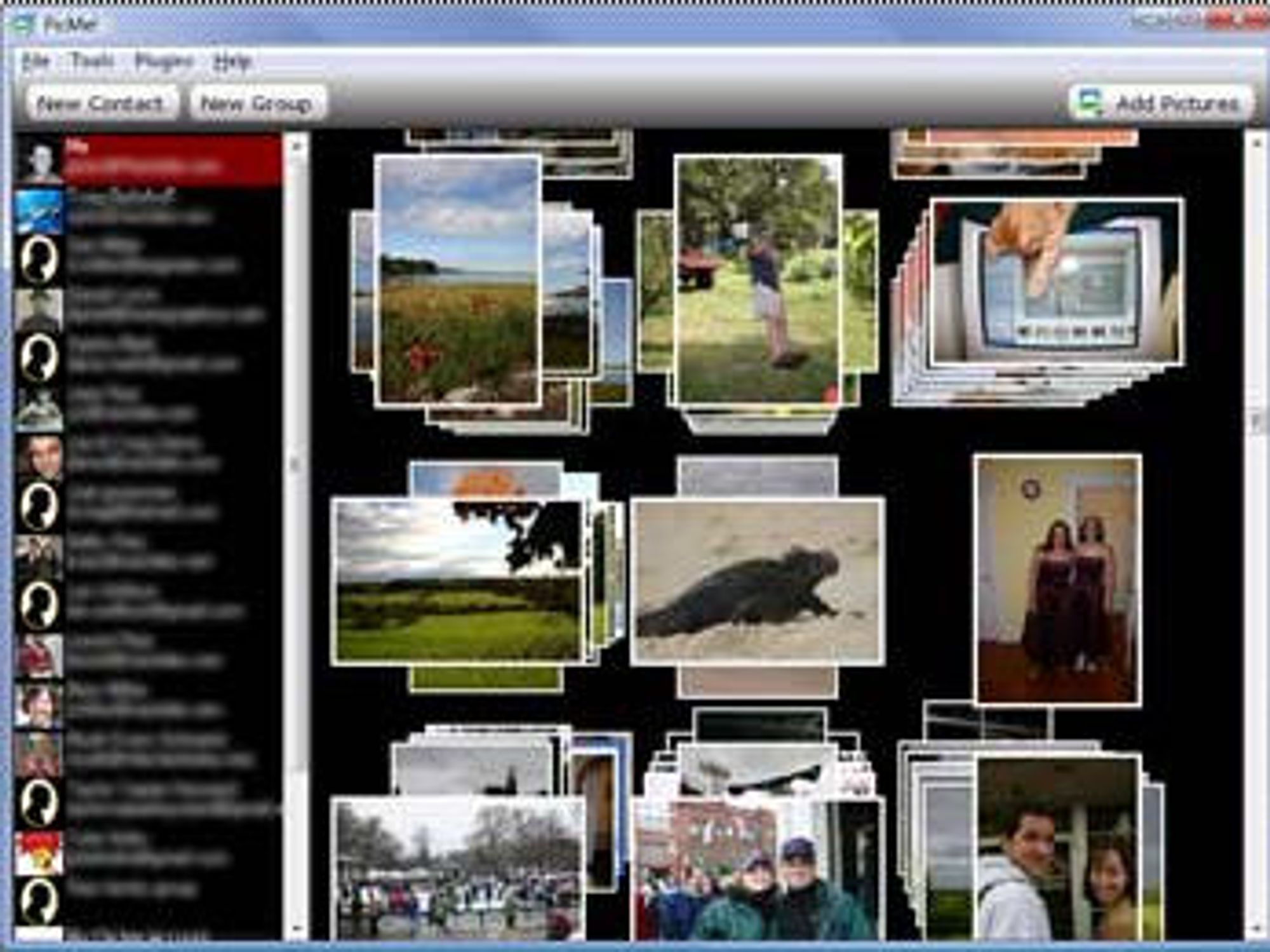Viewport: 1270px width, 952px height.
Task: Open the Plugins menu
Action: [164, 62]
